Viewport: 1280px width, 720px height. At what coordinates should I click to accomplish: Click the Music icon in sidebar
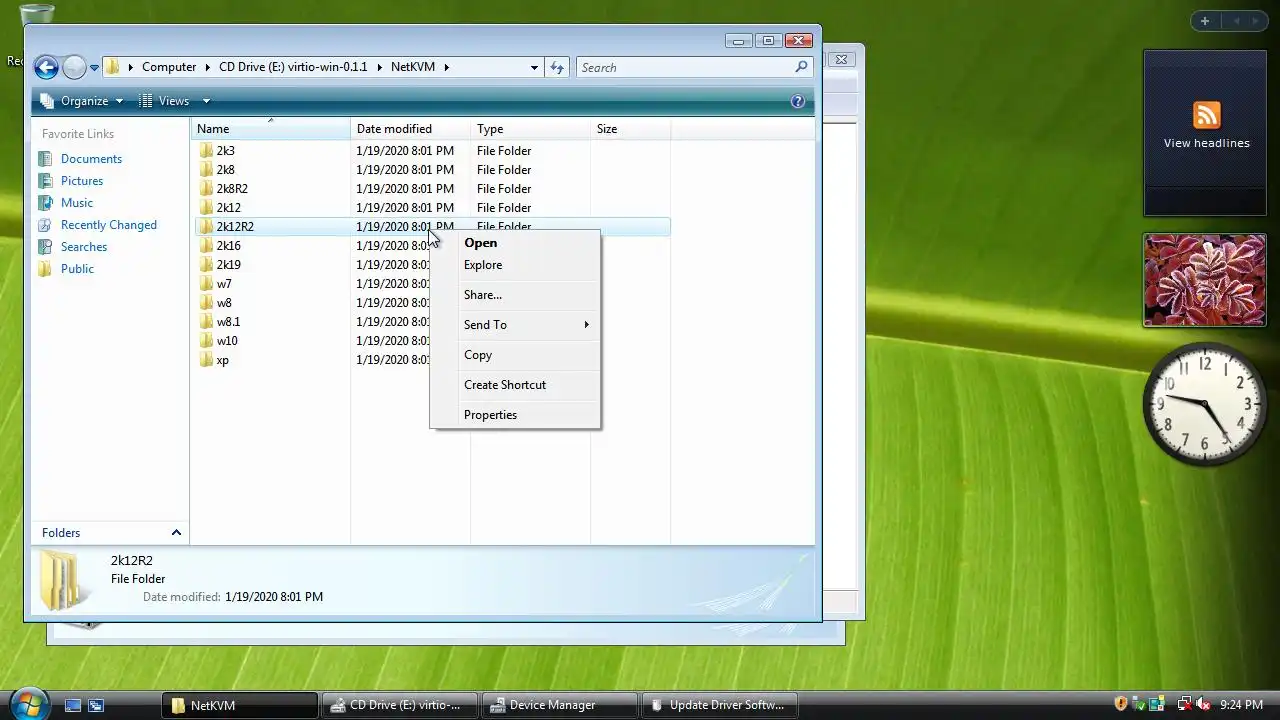(x=45, y=203)
